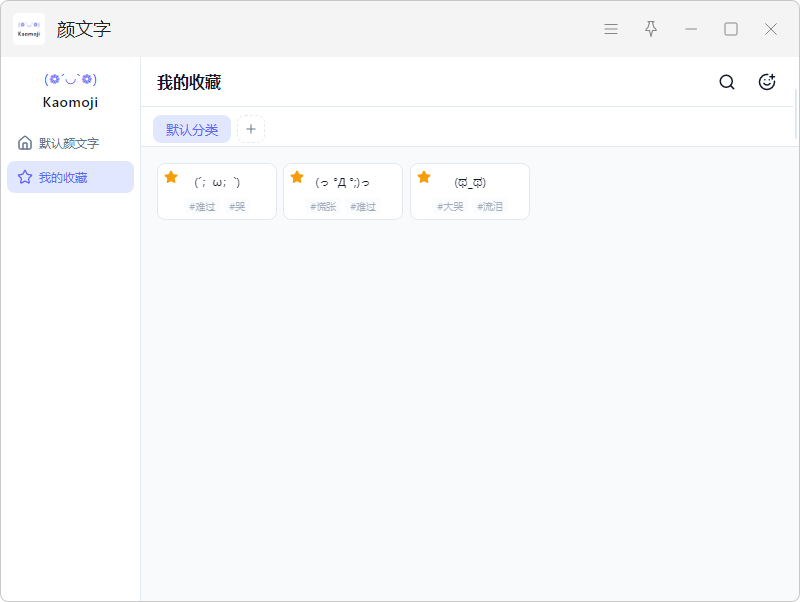
Task: Add a new category with plus button
Action: pyautogui.click(x=251, y=129)
